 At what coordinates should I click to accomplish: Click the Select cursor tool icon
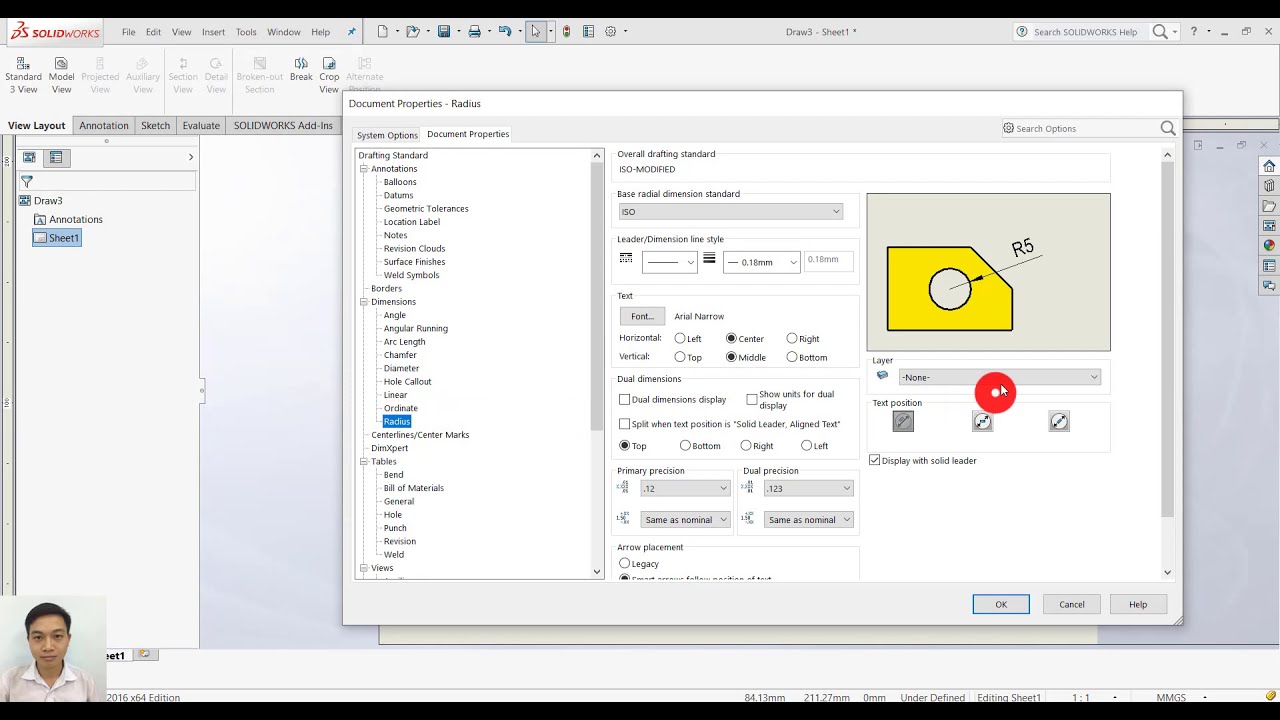coord(536,31)
